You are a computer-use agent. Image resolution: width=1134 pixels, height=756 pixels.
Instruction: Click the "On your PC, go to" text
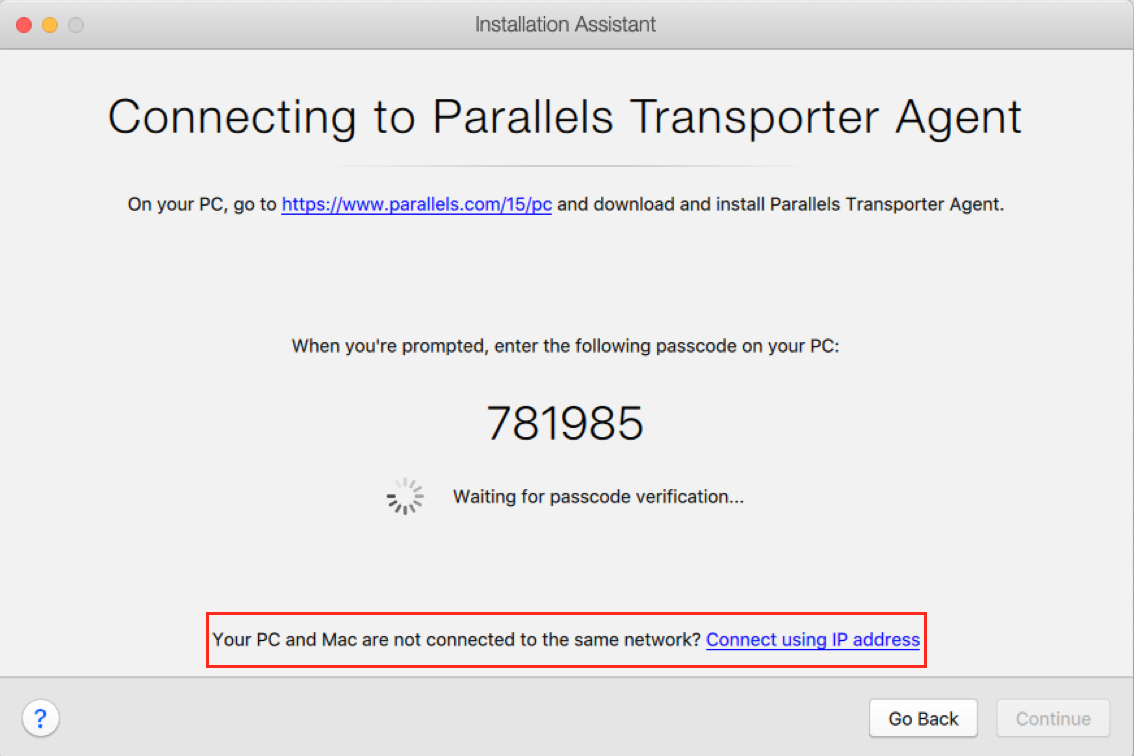(203, 205)
